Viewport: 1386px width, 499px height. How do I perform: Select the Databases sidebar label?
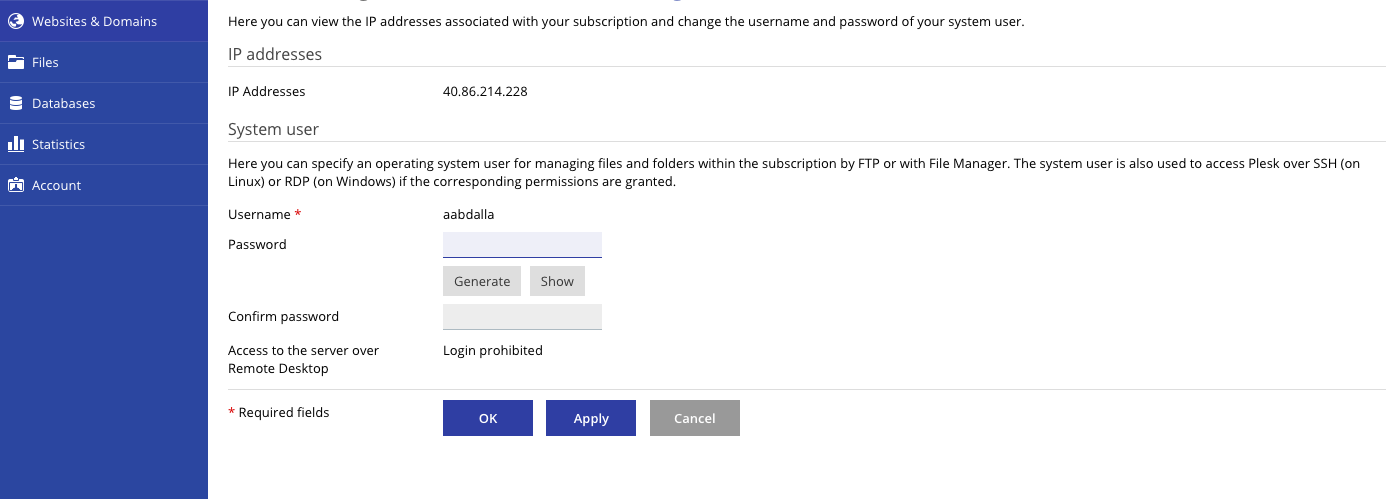(63, 103)
